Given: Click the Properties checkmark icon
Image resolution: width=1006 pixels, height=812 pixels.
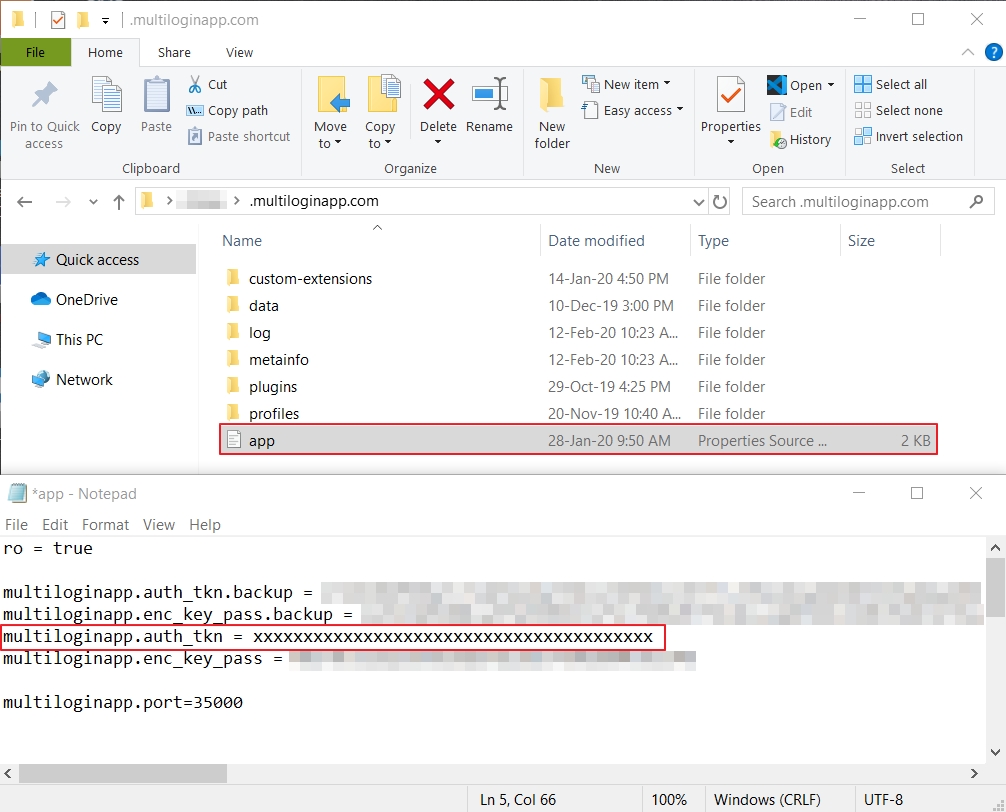Looking at the screenshot, I should (x=730, y=95).
